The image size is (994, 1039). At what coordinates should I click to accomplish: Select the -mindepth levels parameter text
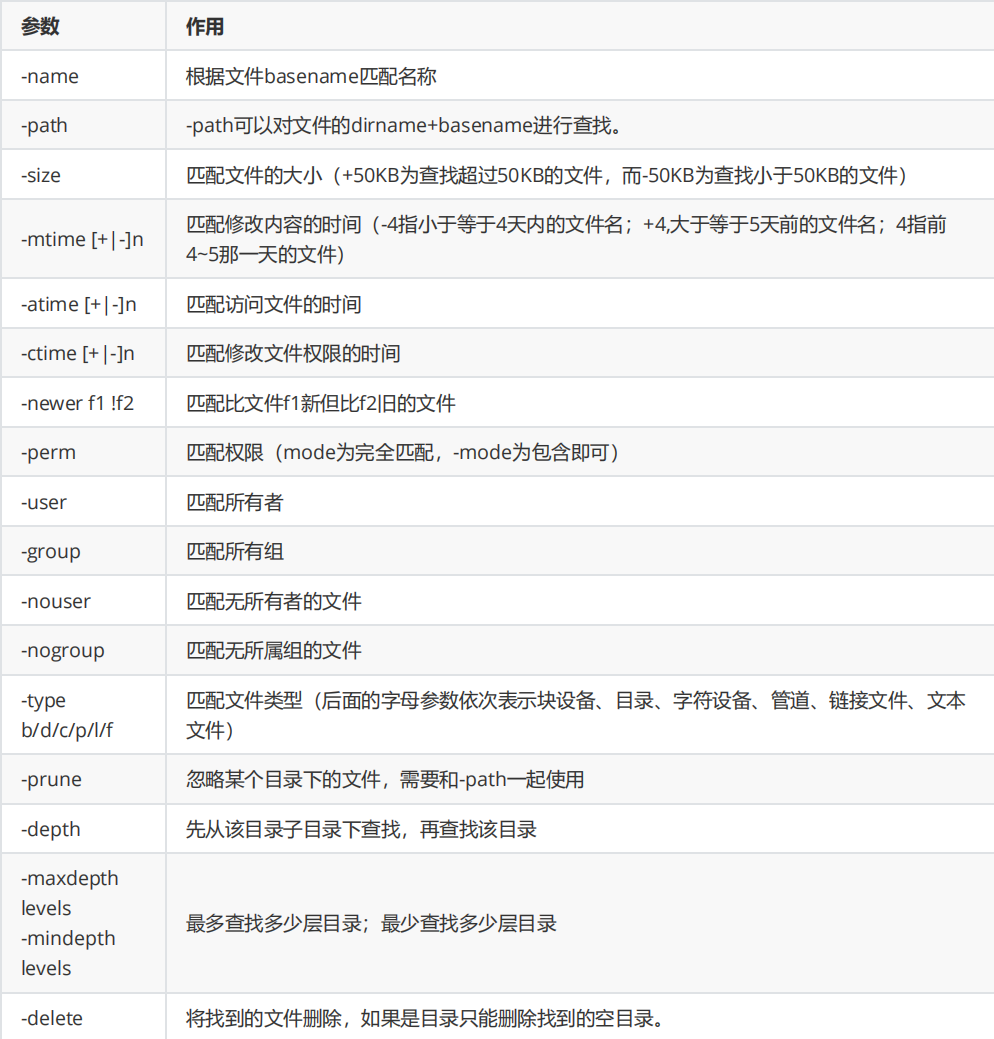[68, 953]
